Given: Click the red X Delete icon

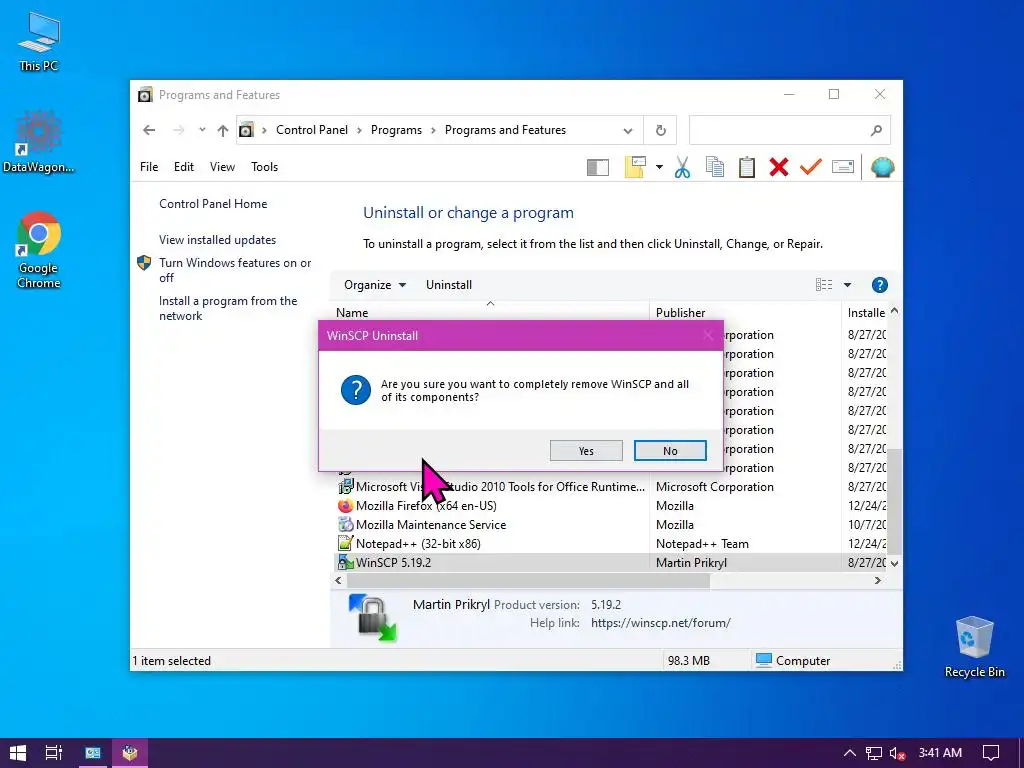Looking at the screenshot, I should [x=778, y=167].
